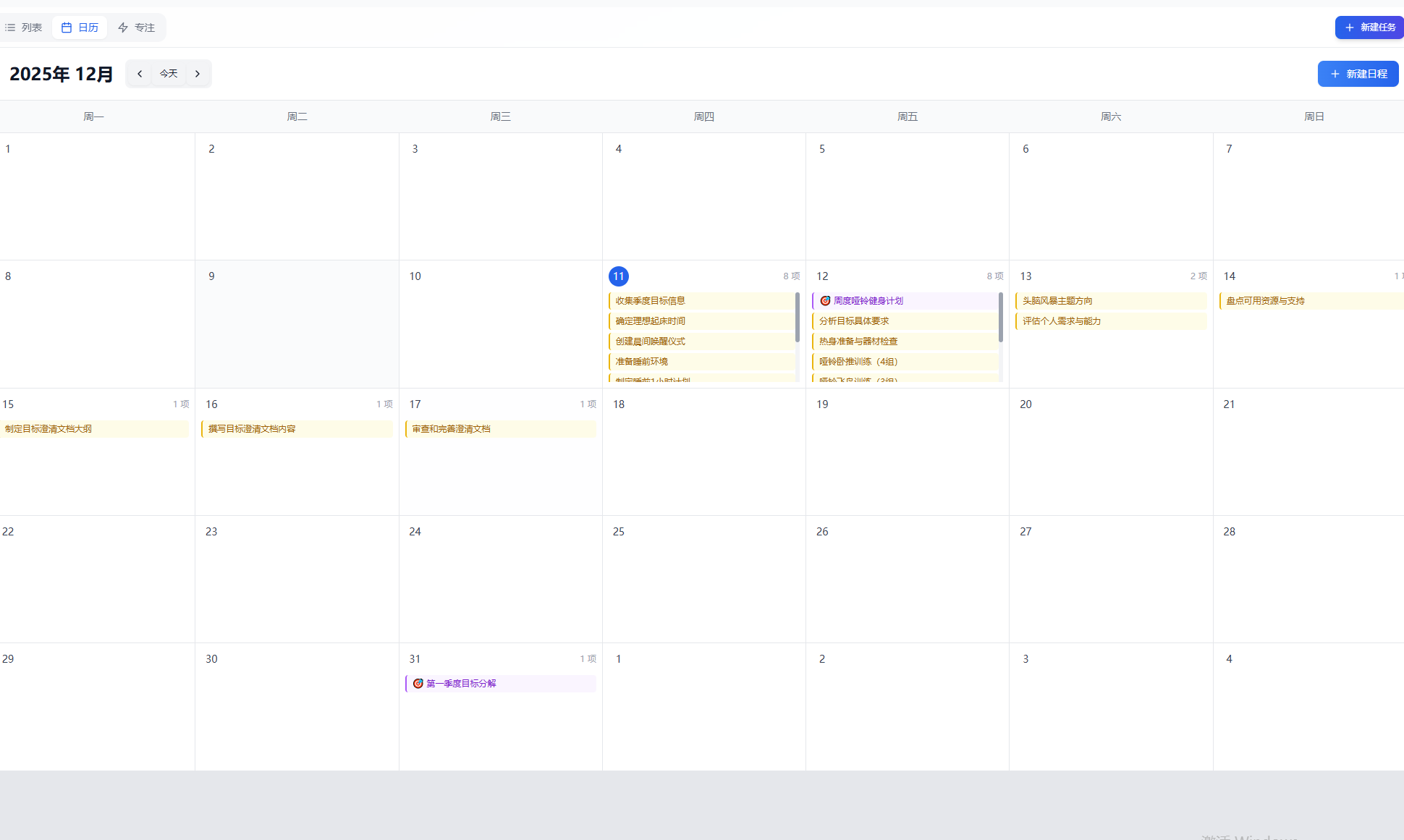Click day 11 task list scrollbar
Viewport: 1404px width, 840px height.
[x=798, y=318]
